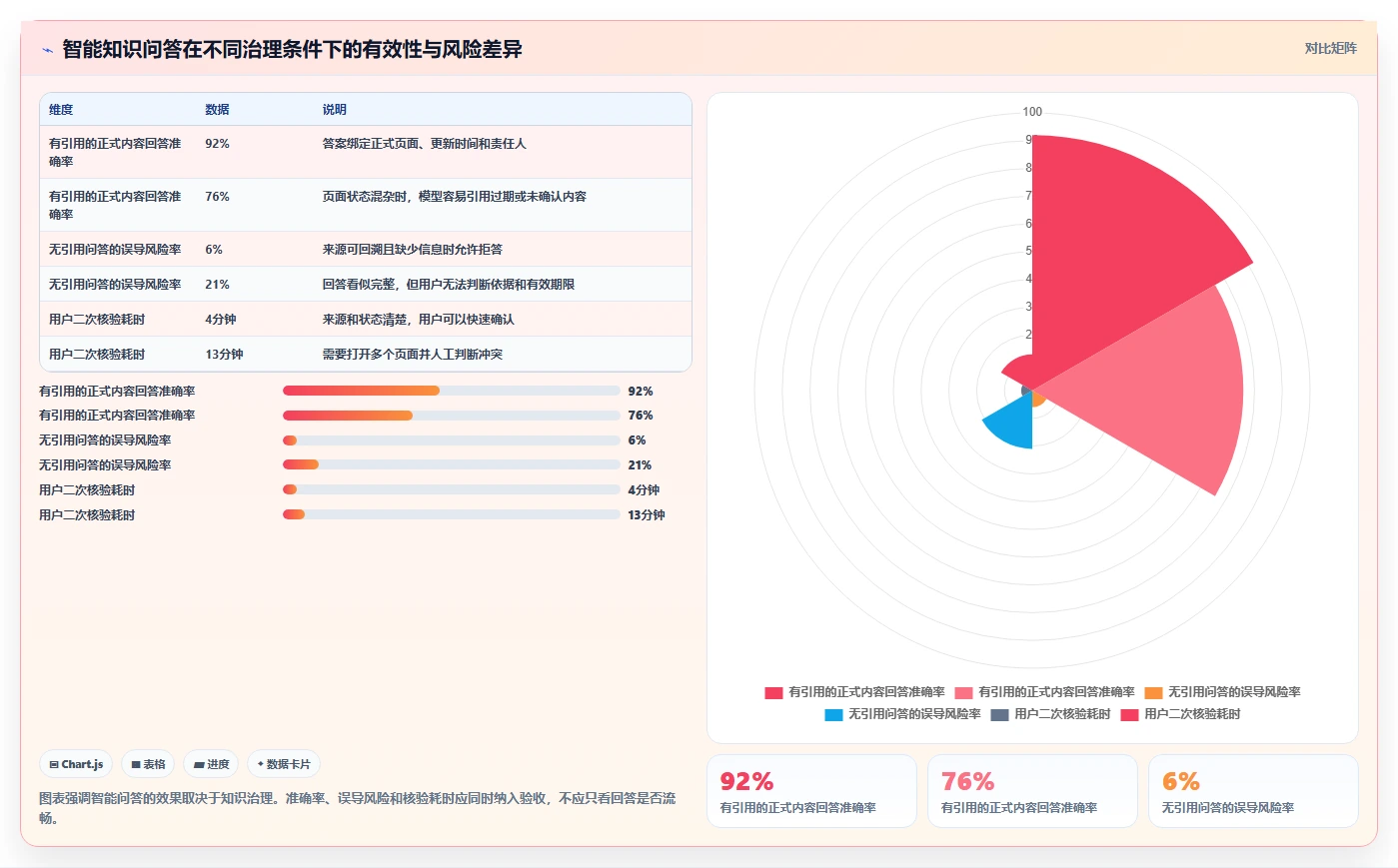Screen dimensions: 1398x868
Task: Click the 数据 column header
Action: (x=217, y=110)
